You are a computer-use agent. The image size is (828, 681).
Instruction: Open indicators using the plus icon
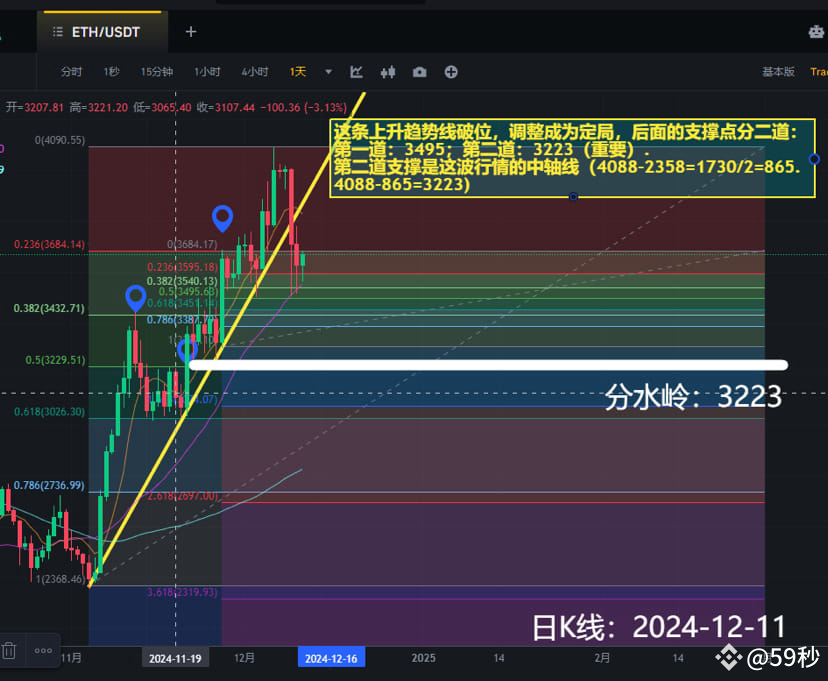pyautogui.click(x=450, y=72)
